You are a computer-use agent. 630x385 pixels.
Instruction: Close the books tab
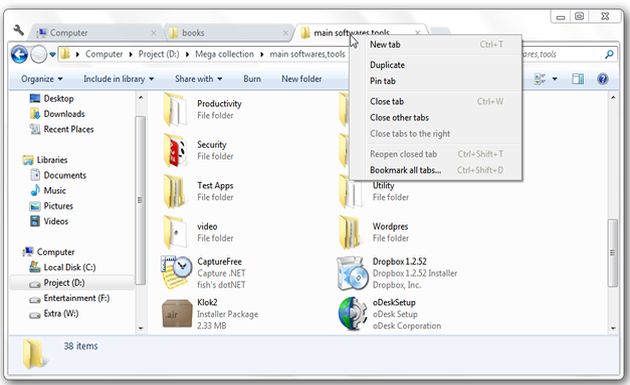[285, 33]
